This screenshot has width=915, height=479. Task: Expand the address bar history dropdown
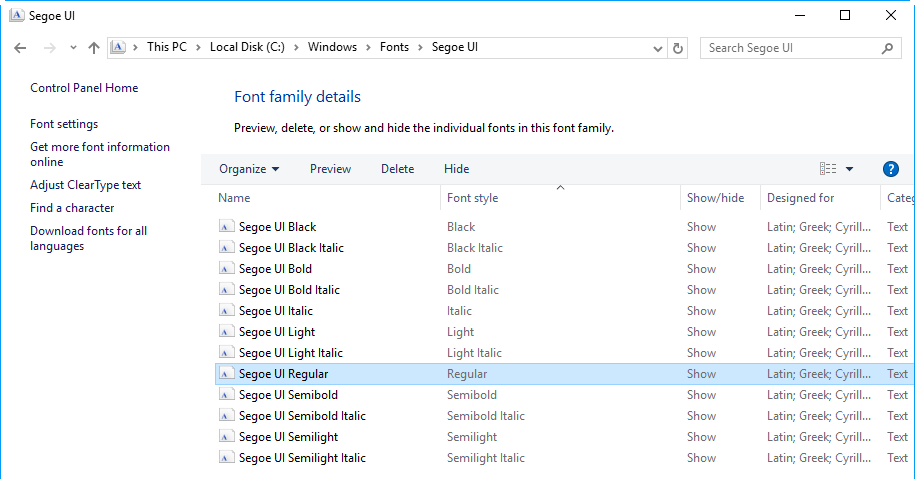(x=657, y=48)
